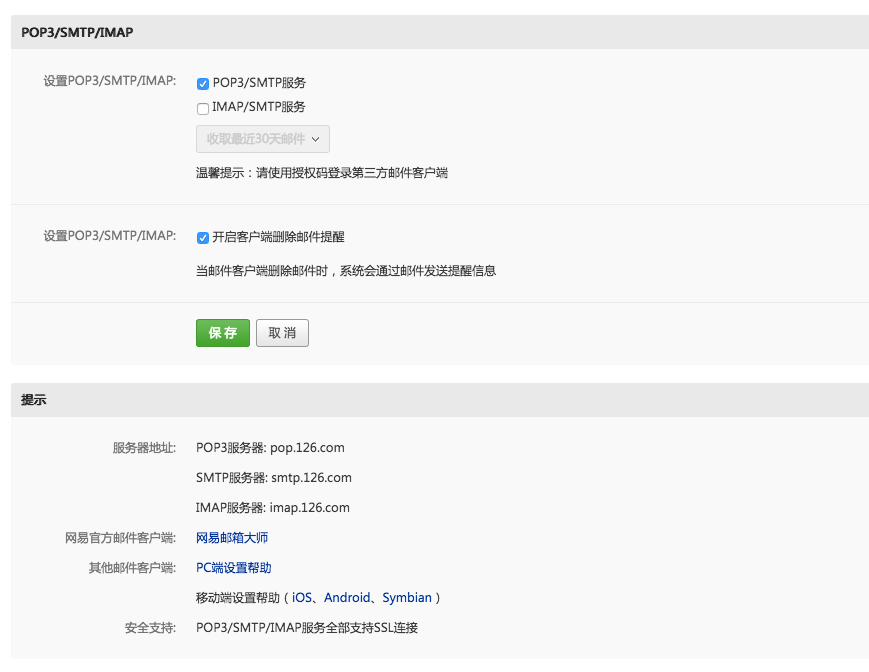
Task: Open the 收取最近30天邮件 dropdown
Action: 263,139
